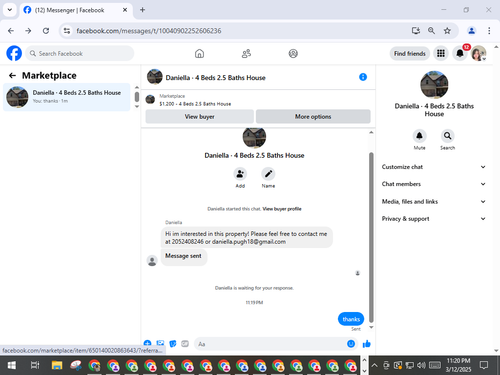500x375 pixels.
Task: Open the Facebook menu grid icon
Action: pyautogui.click(x=441, y=53)
